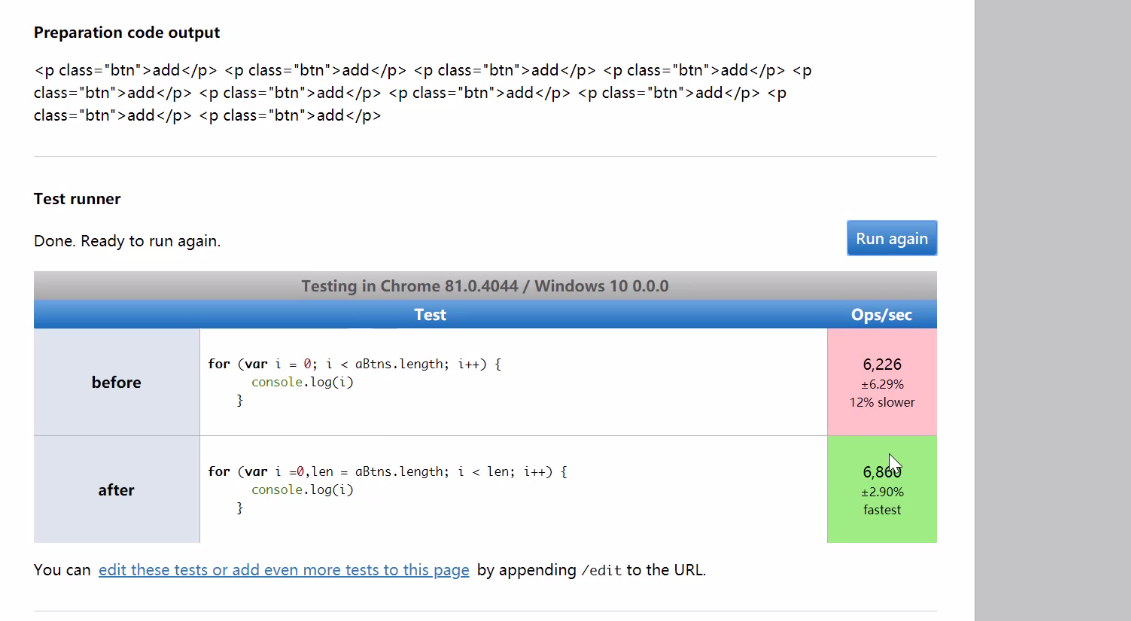Click the Chrome 81 testing header bar
The height and width of the screenshot is (621, 1131).
point(485,285)
